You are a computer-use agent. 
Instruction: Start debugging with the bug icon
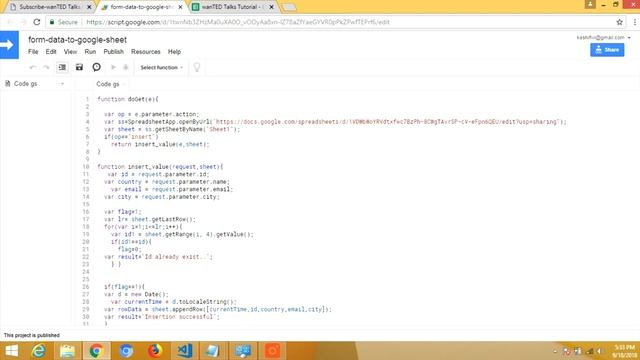coord(126,67)
